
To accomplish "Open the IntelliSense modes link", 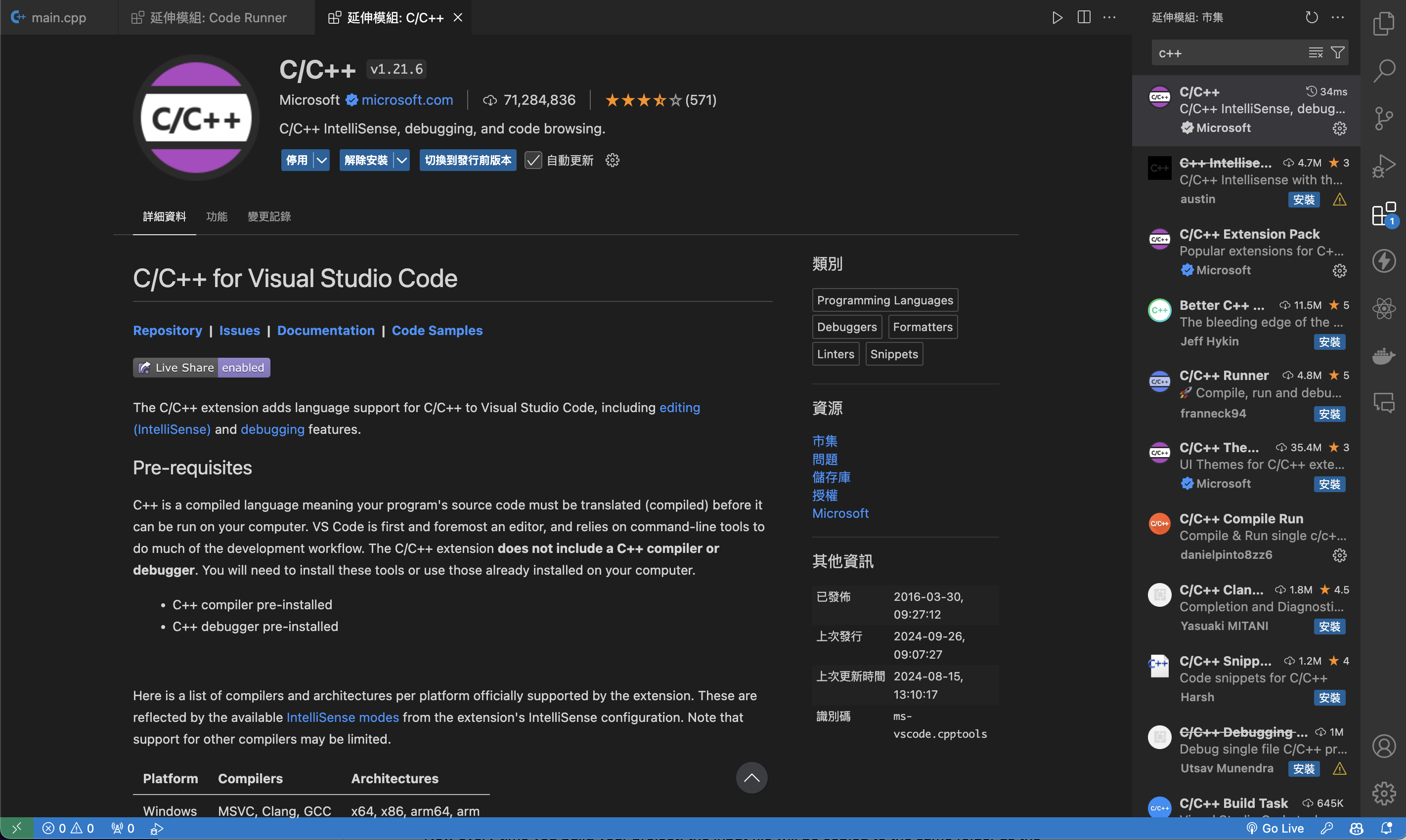I will [343, 717].
